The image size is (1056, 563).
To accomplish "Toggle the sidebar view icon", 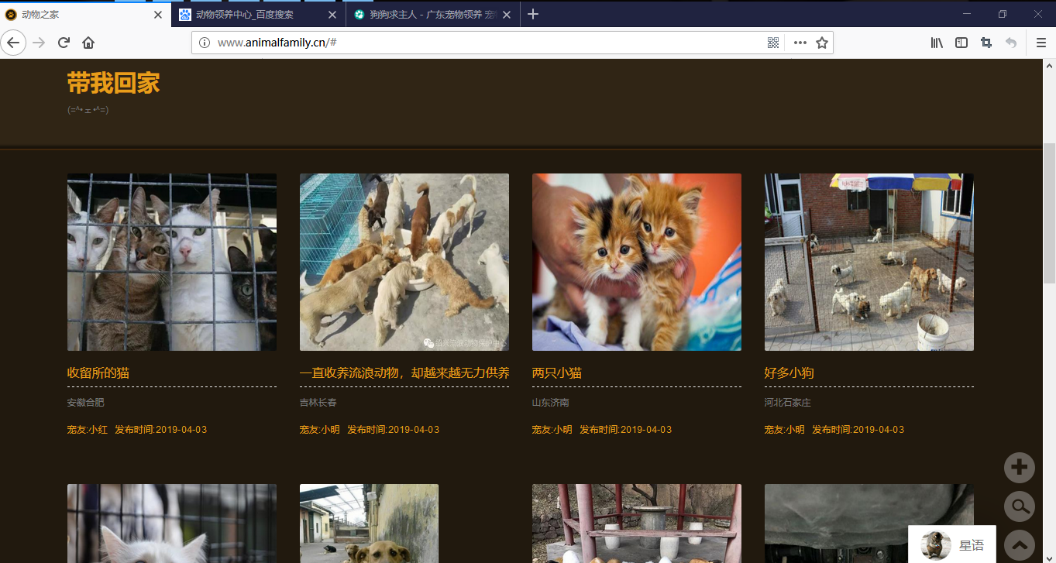I will (962, 42).
